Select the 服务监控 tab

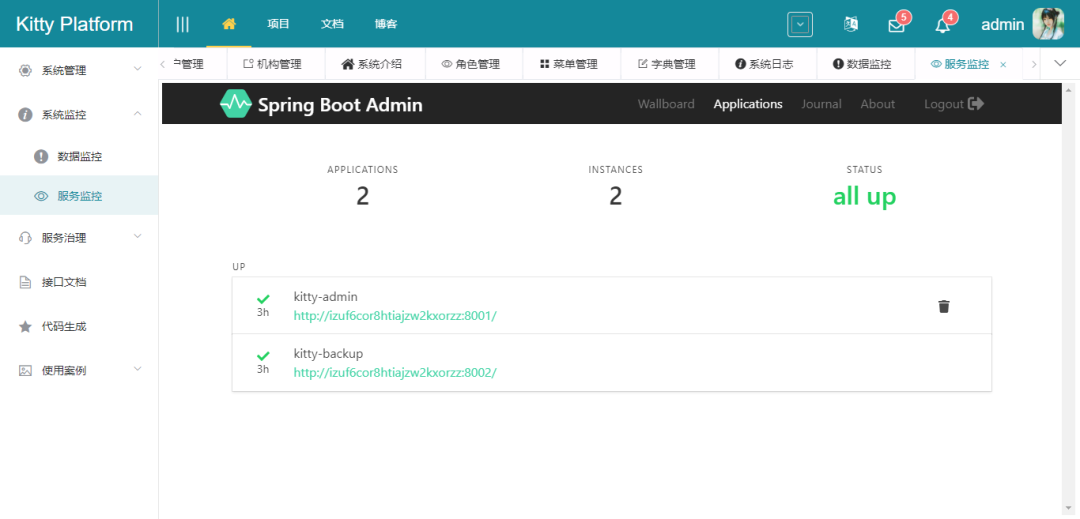click(x=966, y=64)
